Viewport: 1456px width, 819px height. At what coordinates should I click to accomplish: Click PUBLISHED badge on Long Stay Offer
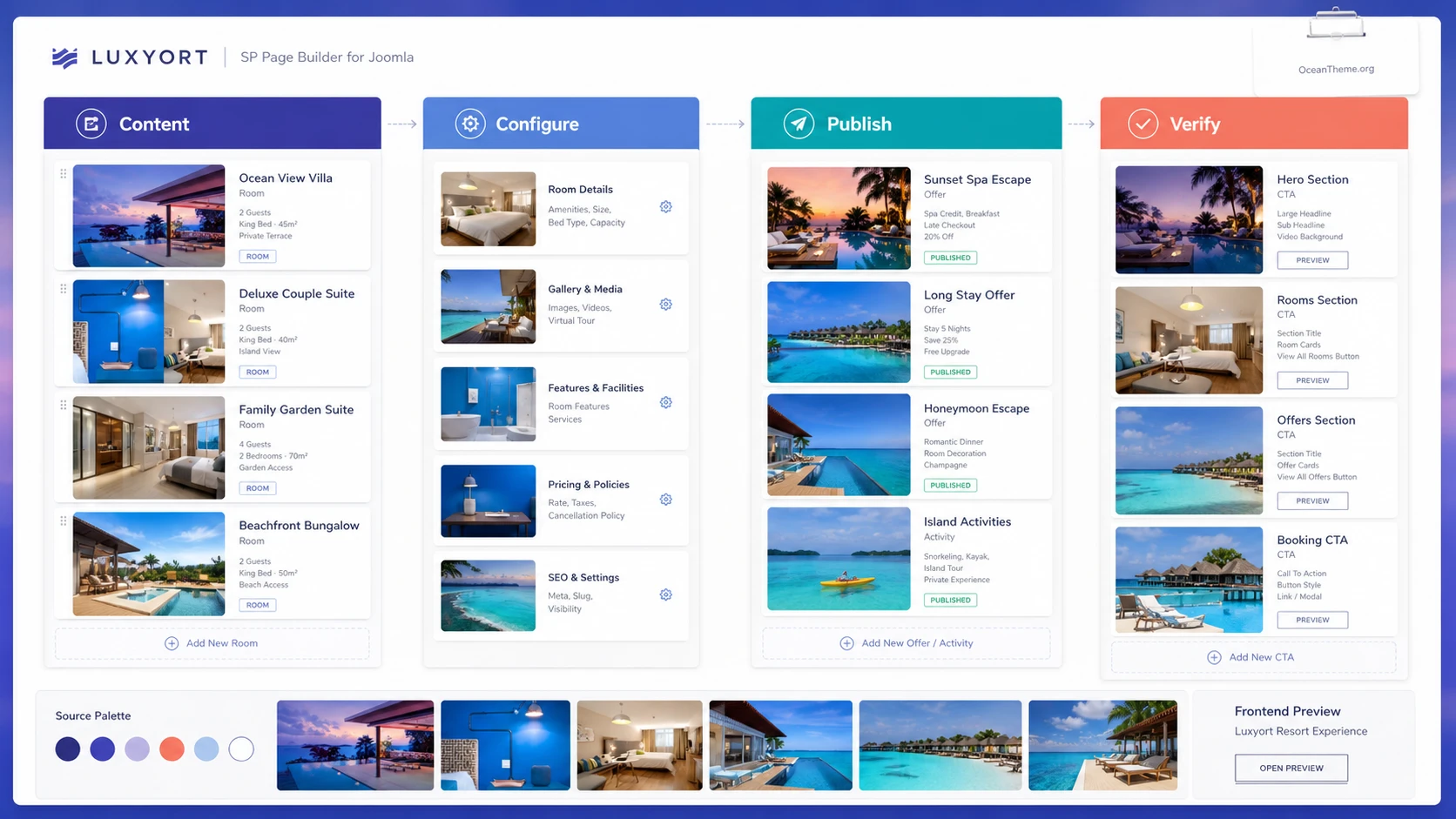pos(950,372)
